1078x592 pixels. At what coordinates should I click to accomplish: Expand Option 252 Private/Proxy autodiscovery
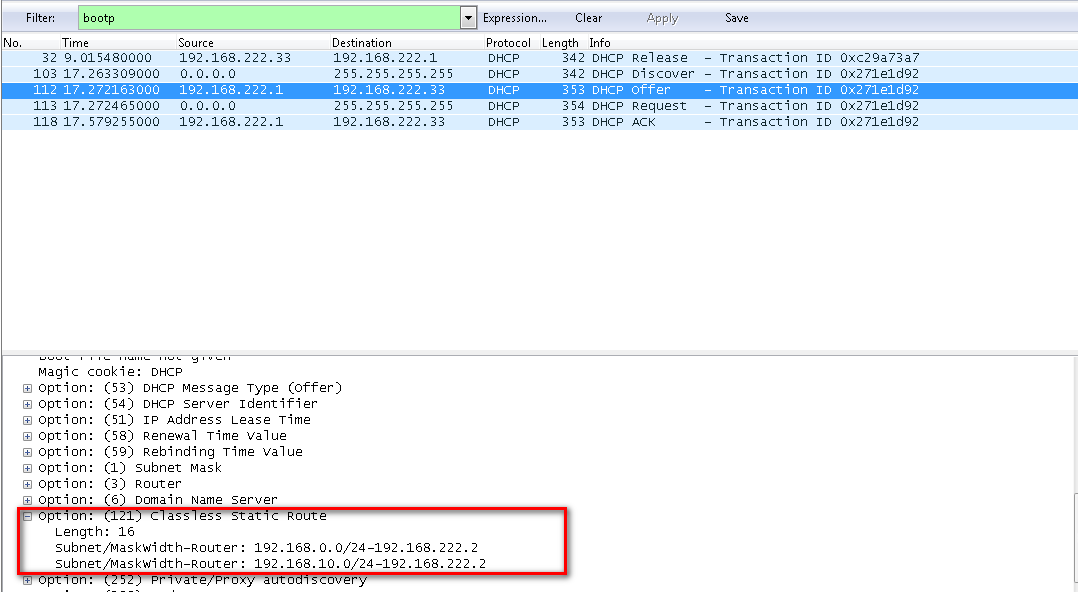click(x=26, y=579)
